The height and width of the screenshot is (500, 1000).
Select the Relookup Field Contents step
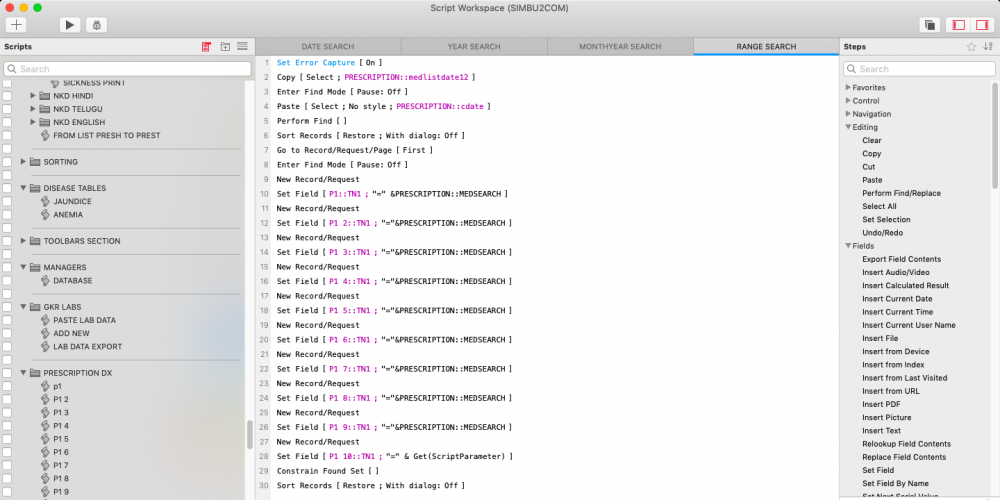pyautogui.click(x=906, y=444)
